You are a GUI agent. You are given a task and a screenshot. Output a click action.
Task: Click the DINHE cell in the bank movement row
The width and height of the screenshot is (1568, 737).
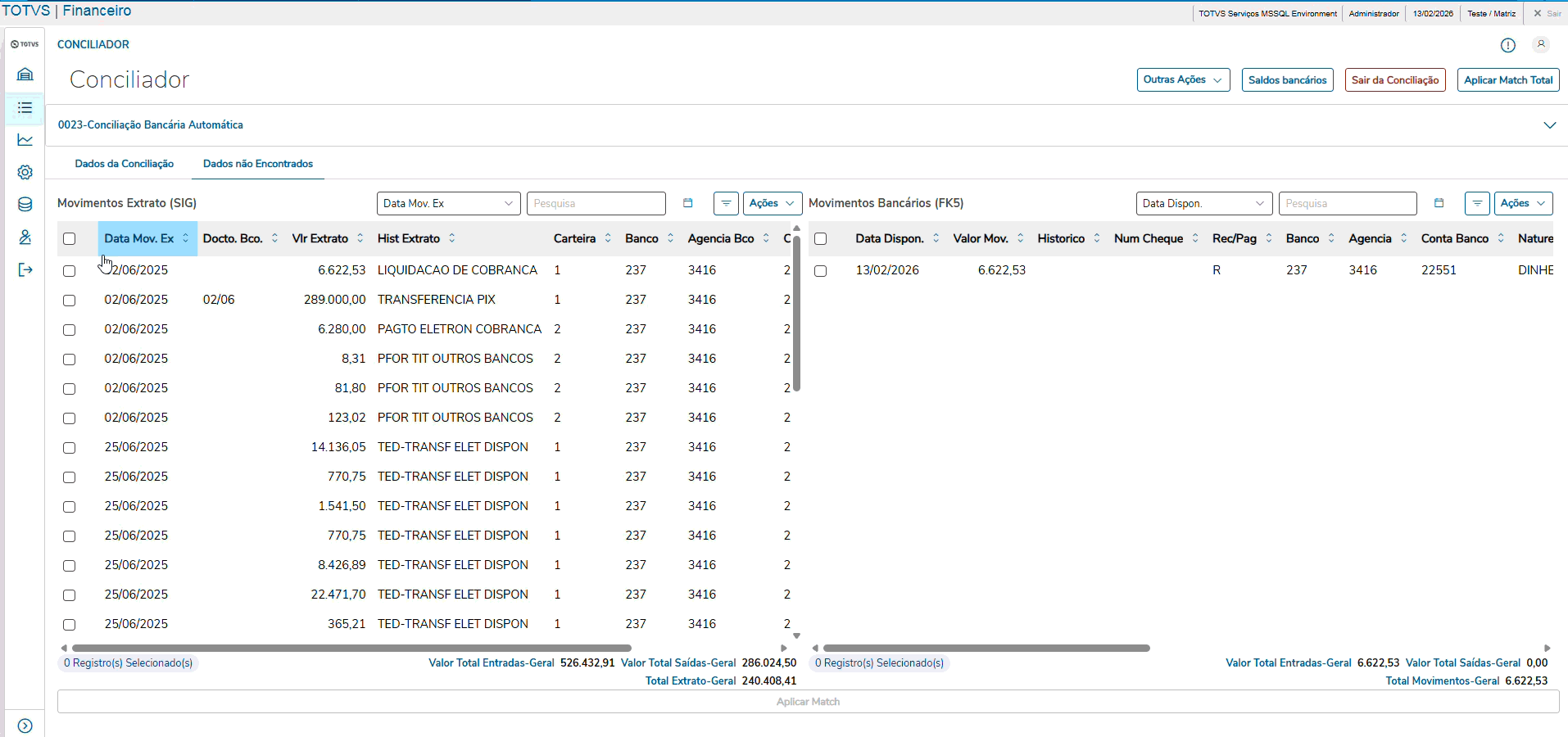pyautogui.click(x=1535, y=270)
